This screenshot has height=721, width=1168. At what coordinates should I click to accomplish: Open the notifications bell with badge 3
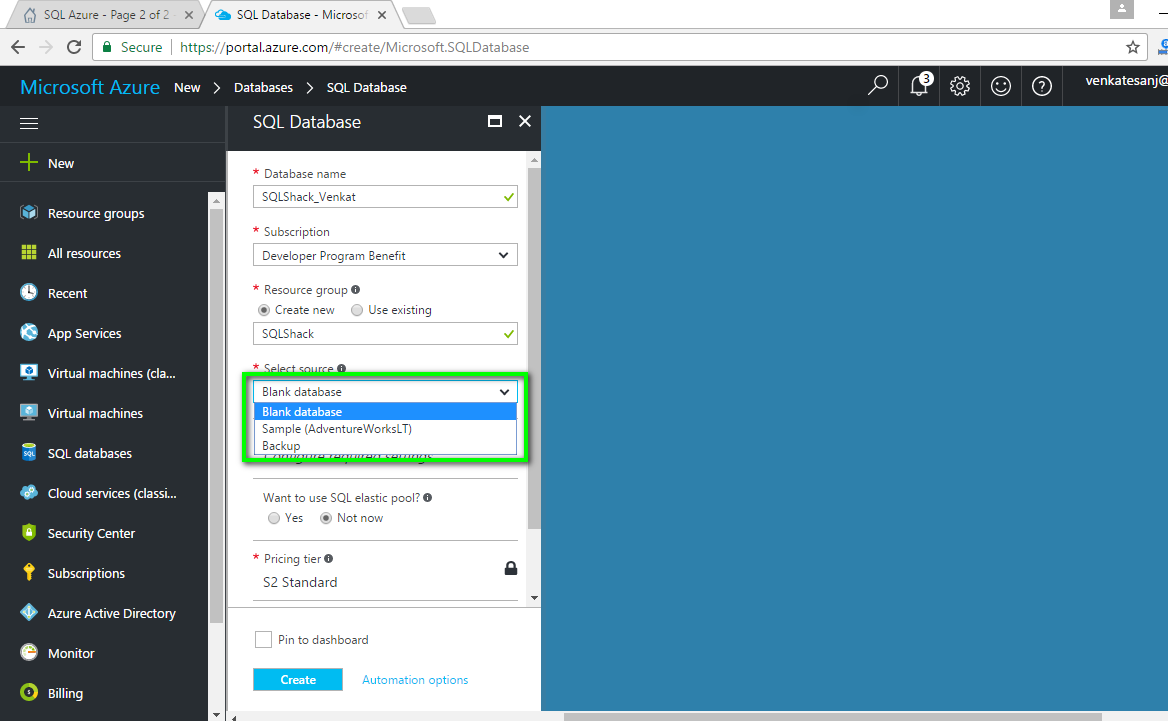pos(920,85)
